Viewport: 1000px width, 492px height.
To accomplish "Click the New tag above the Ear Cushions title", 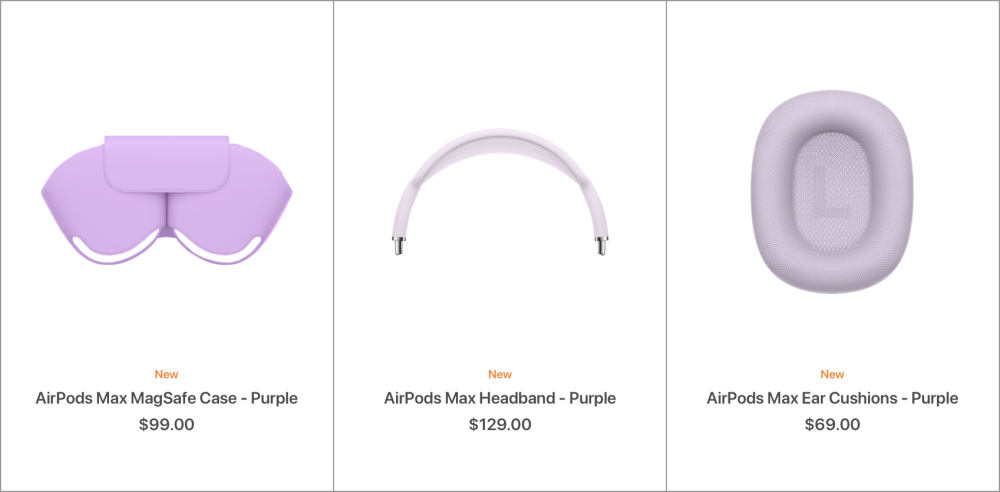I will click(x=832, y=374).
